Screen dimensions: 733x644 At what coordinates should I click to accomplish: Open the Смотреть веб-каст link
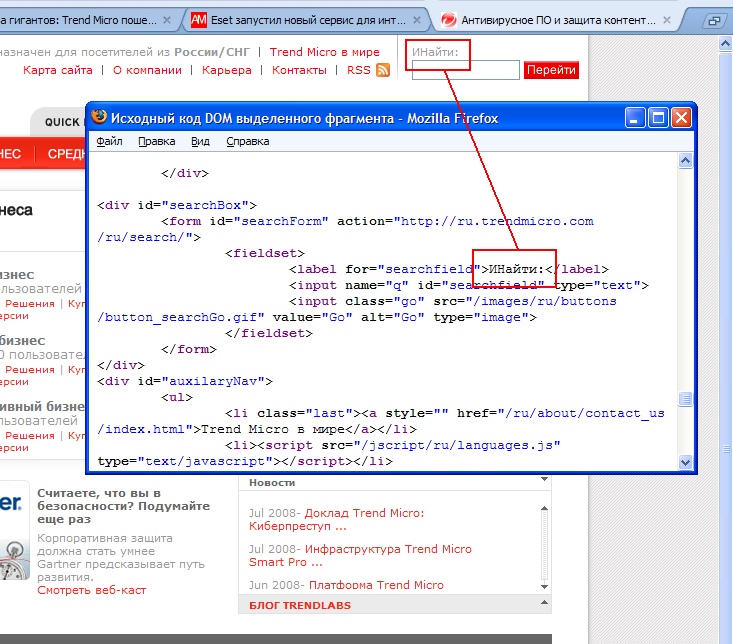tap(92, 590)
